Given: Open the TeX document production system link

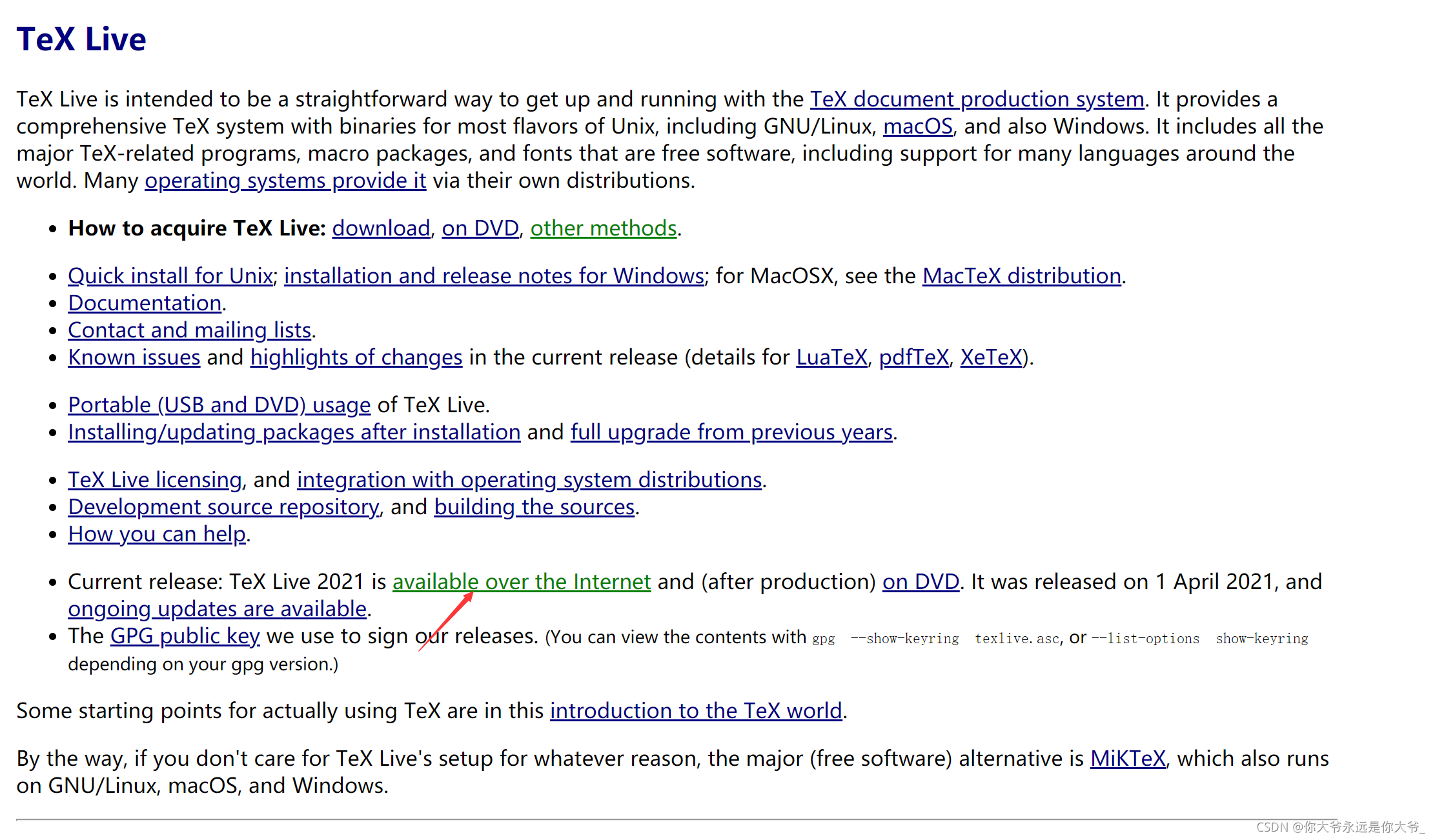Looking at the screenshot, I should [976, 99].
